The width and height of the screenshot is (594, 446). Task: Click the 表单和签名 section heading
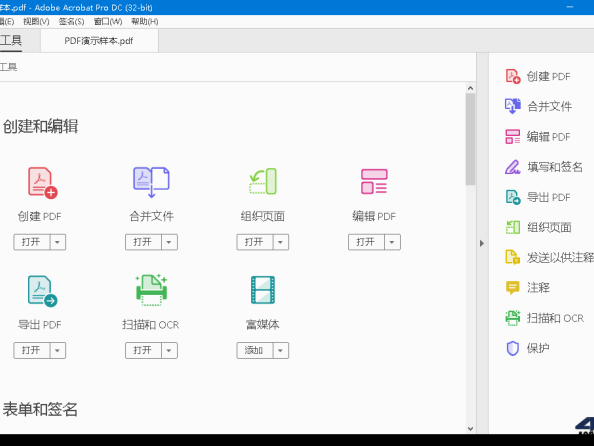coord(40,410)
